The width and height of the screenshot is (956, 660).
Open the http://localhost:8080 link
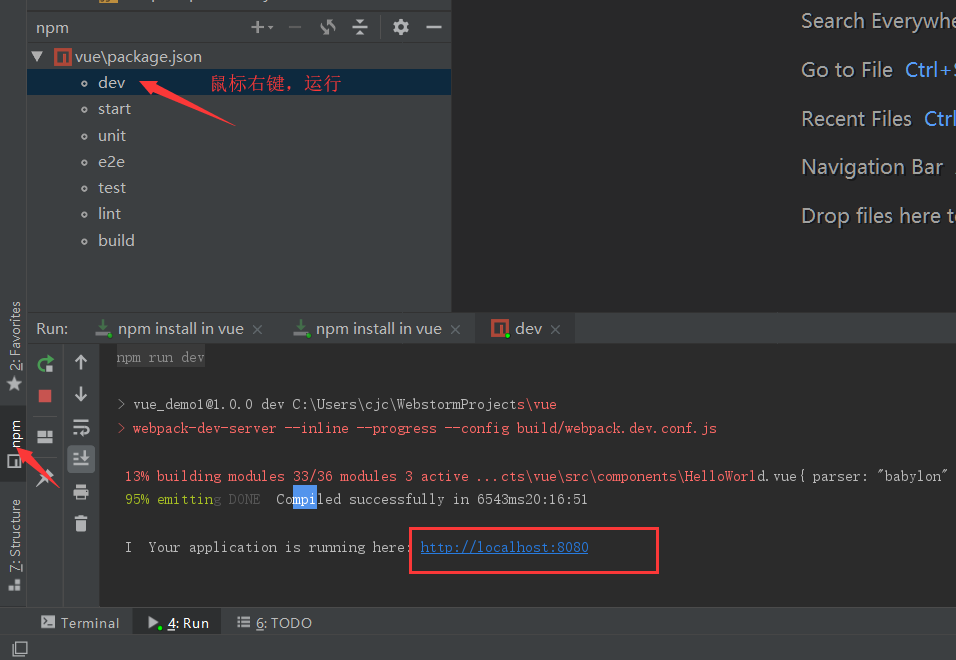click(x=503, y=547)
